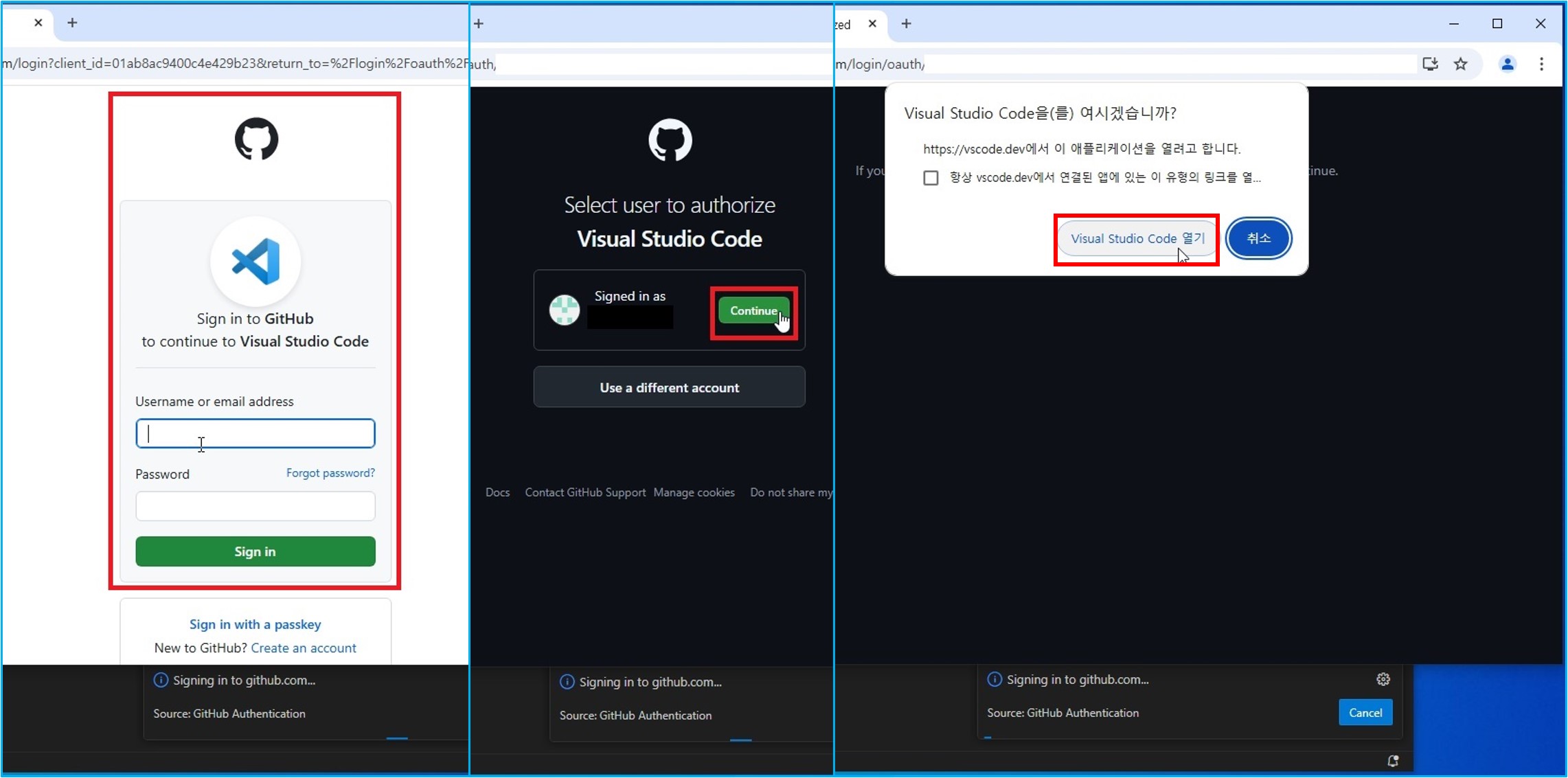Cancel the Signing in to github.com notification
Screen dimensions: 1568x778
tap(1365, 713)
